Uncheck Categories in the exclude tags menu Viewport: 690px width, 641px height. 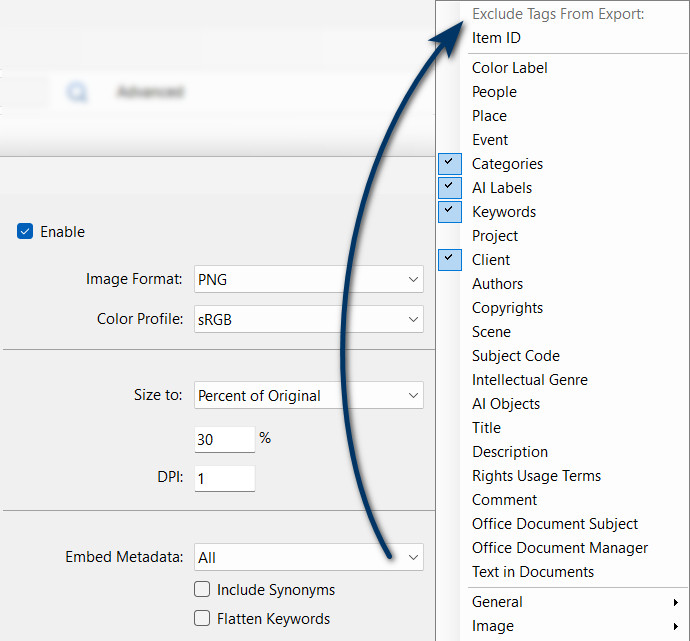click(x=507, y=164)
